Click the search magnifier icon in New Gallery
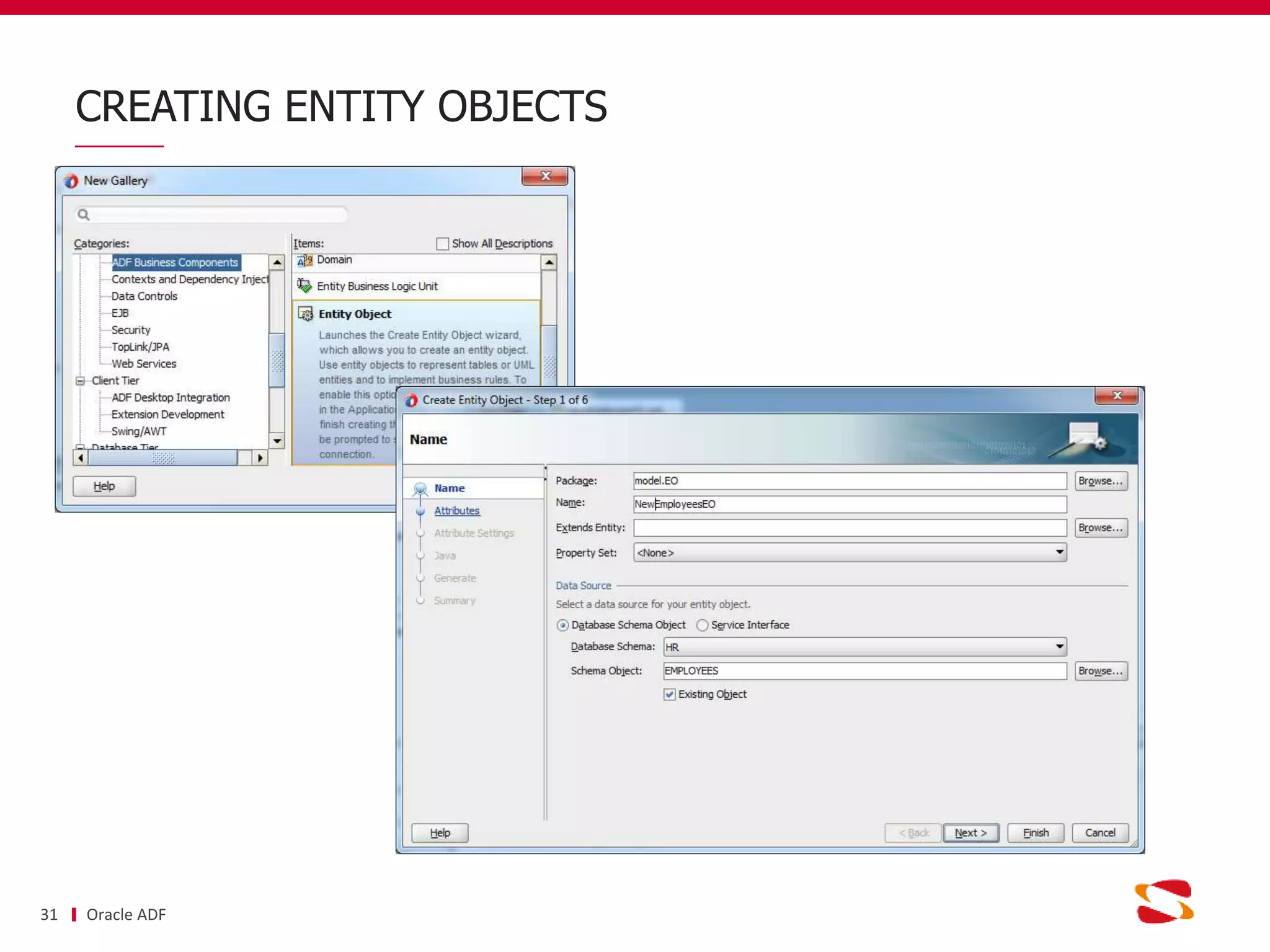Screen dimensions: 1270x952 click(84, 215)
